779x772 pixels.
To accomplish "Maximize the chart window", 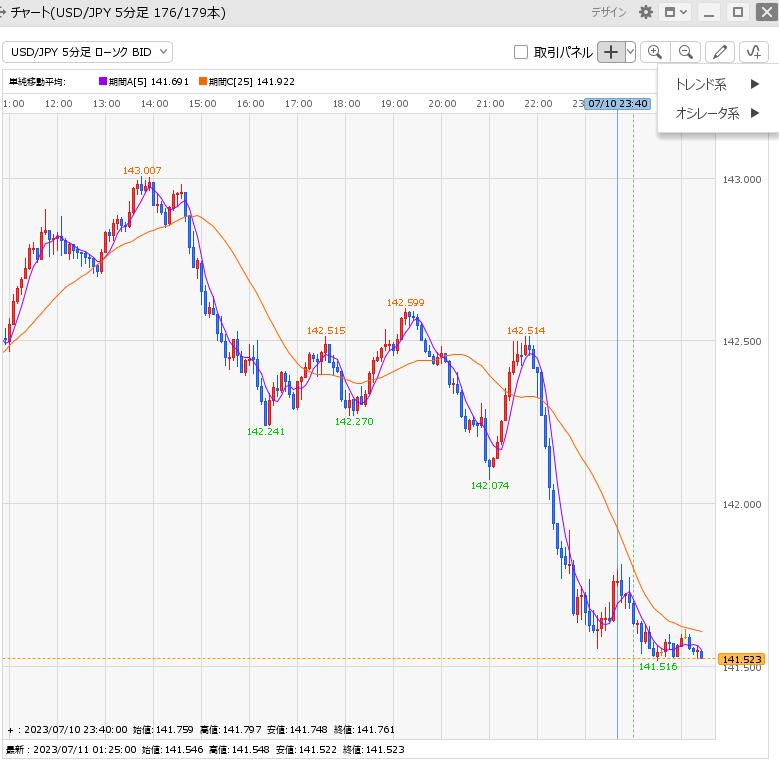I will pos(738,12).
